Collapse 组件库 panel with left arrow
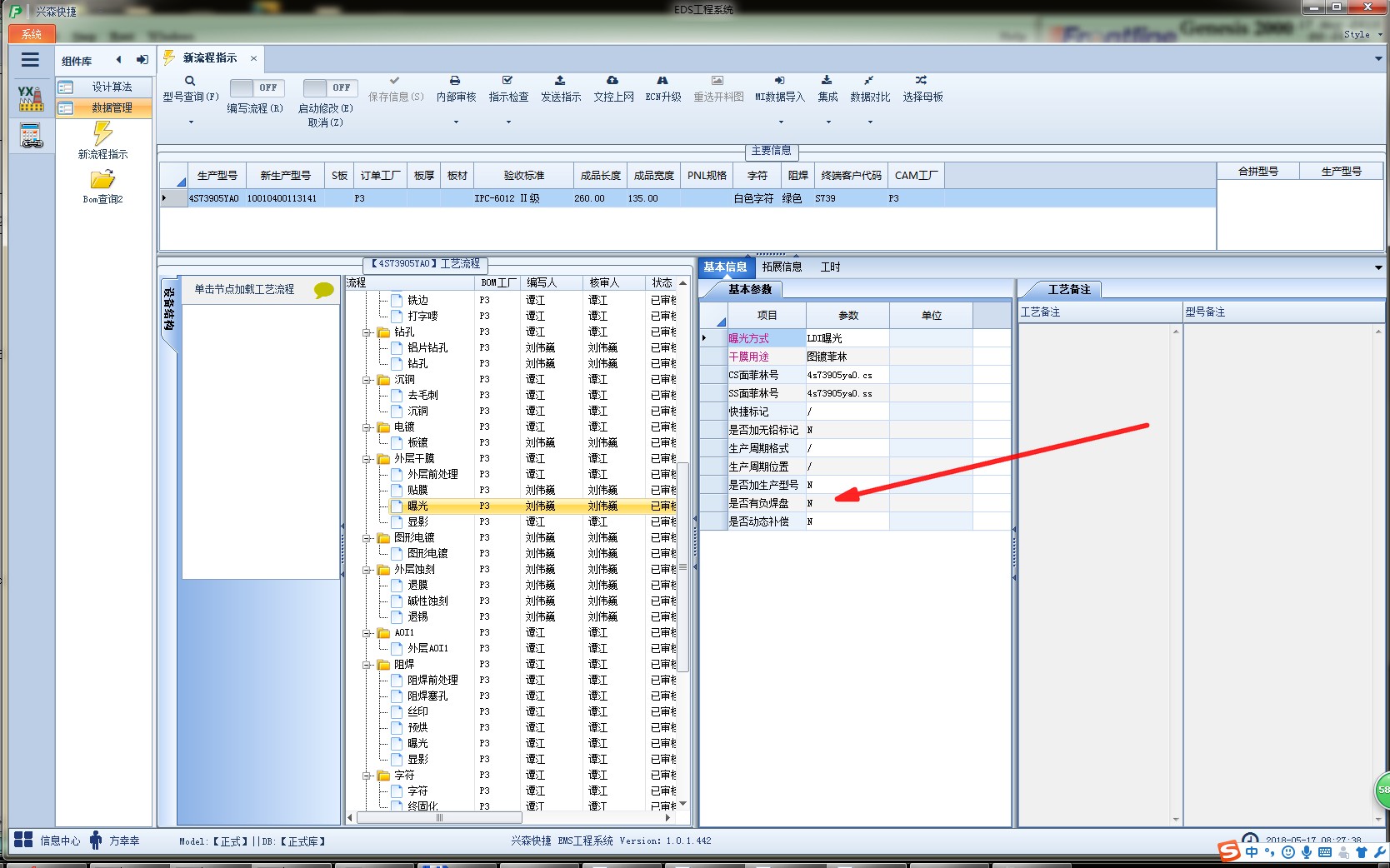This screenshot has width=1390, height=868. click(118, 60)
